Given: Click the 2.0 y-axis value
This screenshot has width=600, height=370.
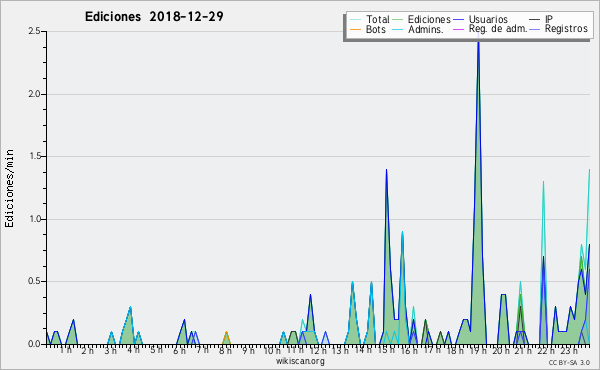Looking at the screenshot, I should (34, 94).
